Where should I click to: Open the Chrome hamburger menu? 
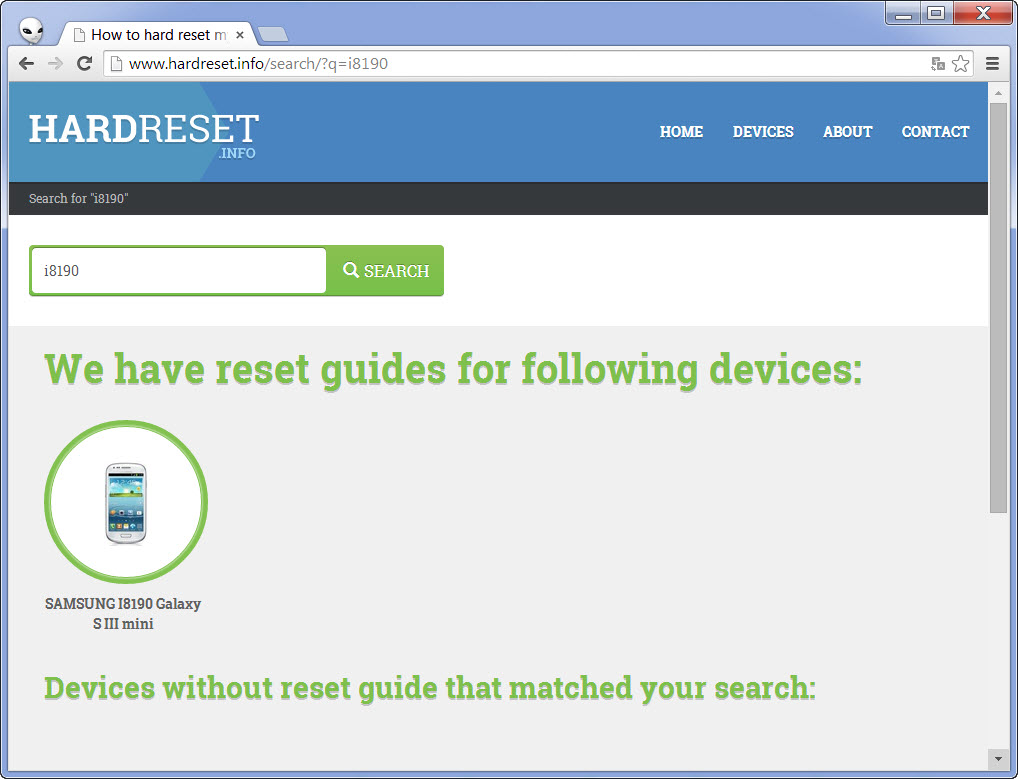[993, 64]
